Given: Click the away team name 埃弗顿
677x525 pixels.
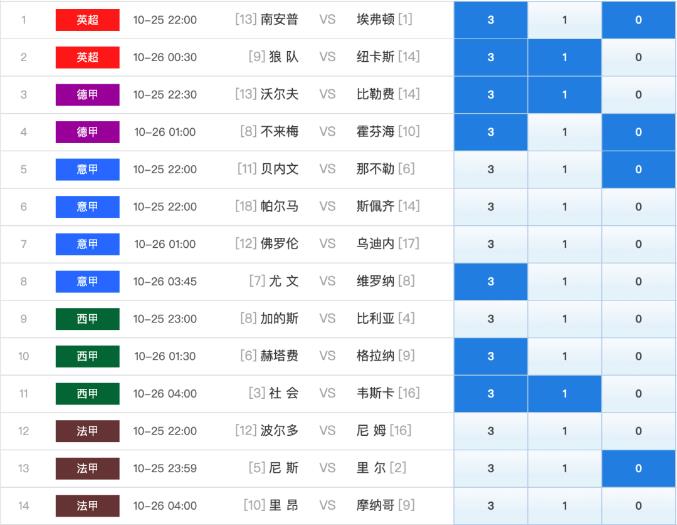Looking at the screenshot, I should click(375, 19).
